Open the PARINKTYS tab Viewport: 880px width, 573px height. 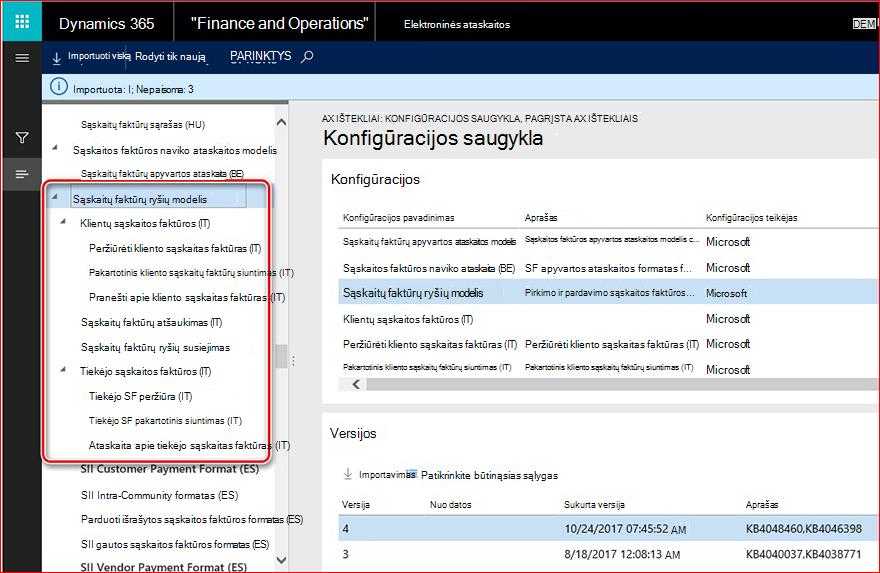[x=260, y=56]
